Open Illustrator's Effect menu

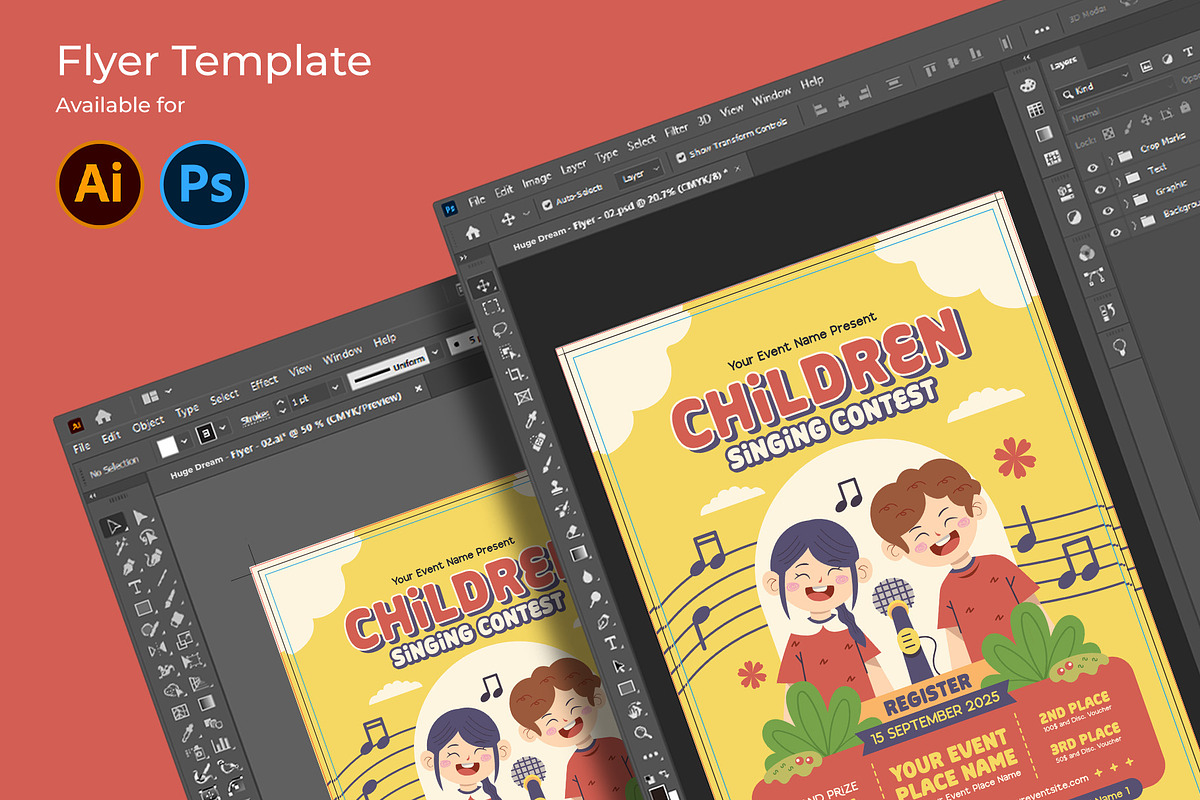coord(264,383)
